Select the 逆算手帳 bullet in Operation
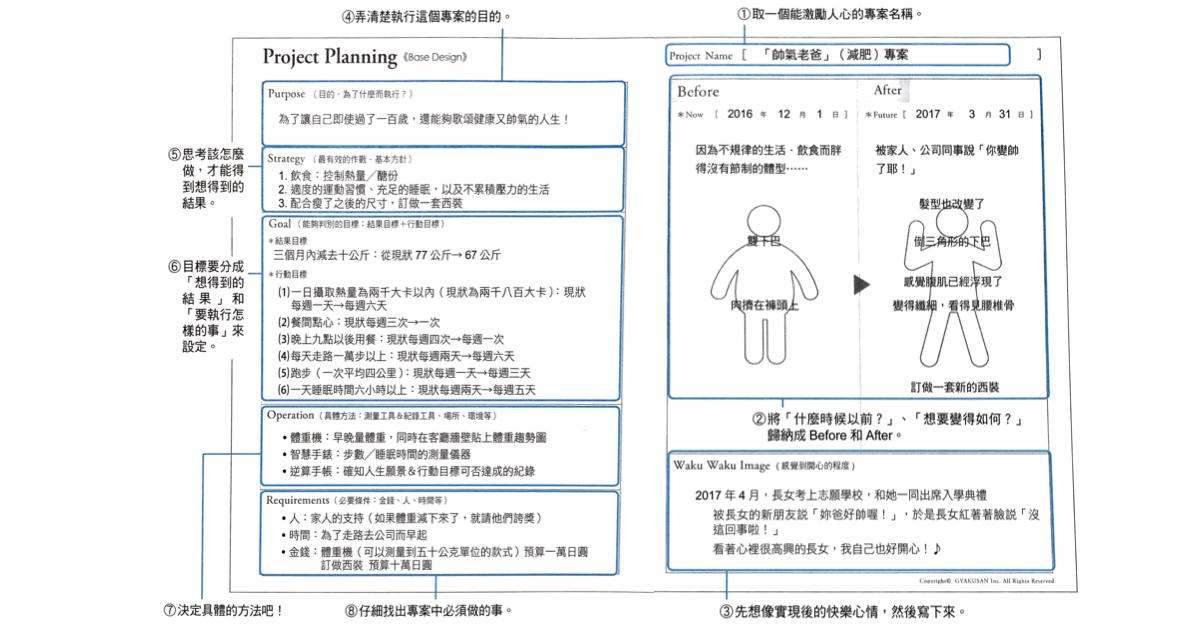This screenshot has width=1200, height=628. coord(410,471)
